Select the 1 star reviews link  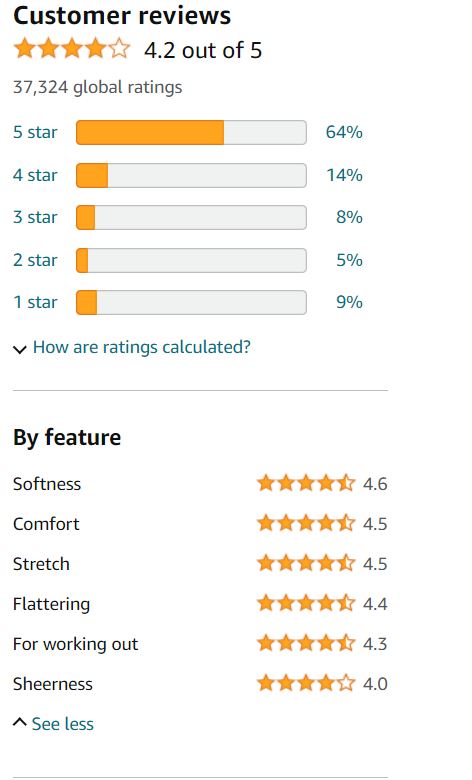point(35,302)
